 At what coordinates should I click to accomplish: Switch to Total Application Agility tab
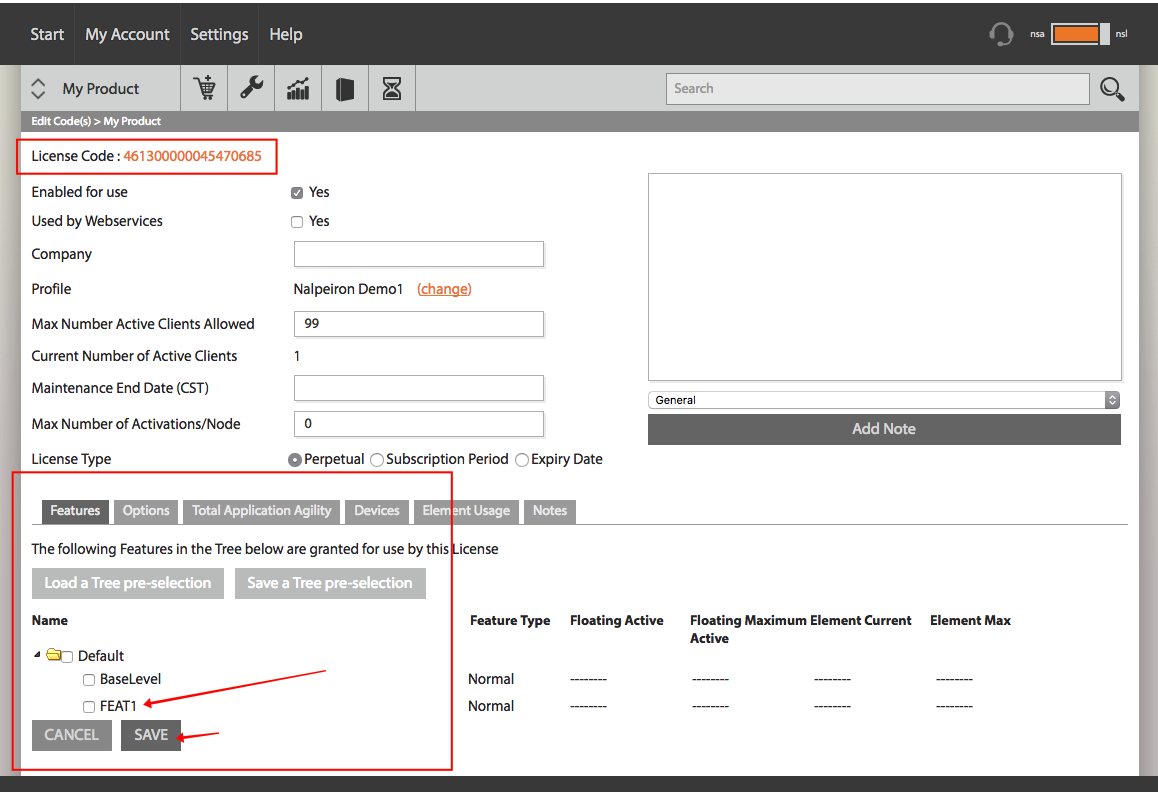click(261, 511)
